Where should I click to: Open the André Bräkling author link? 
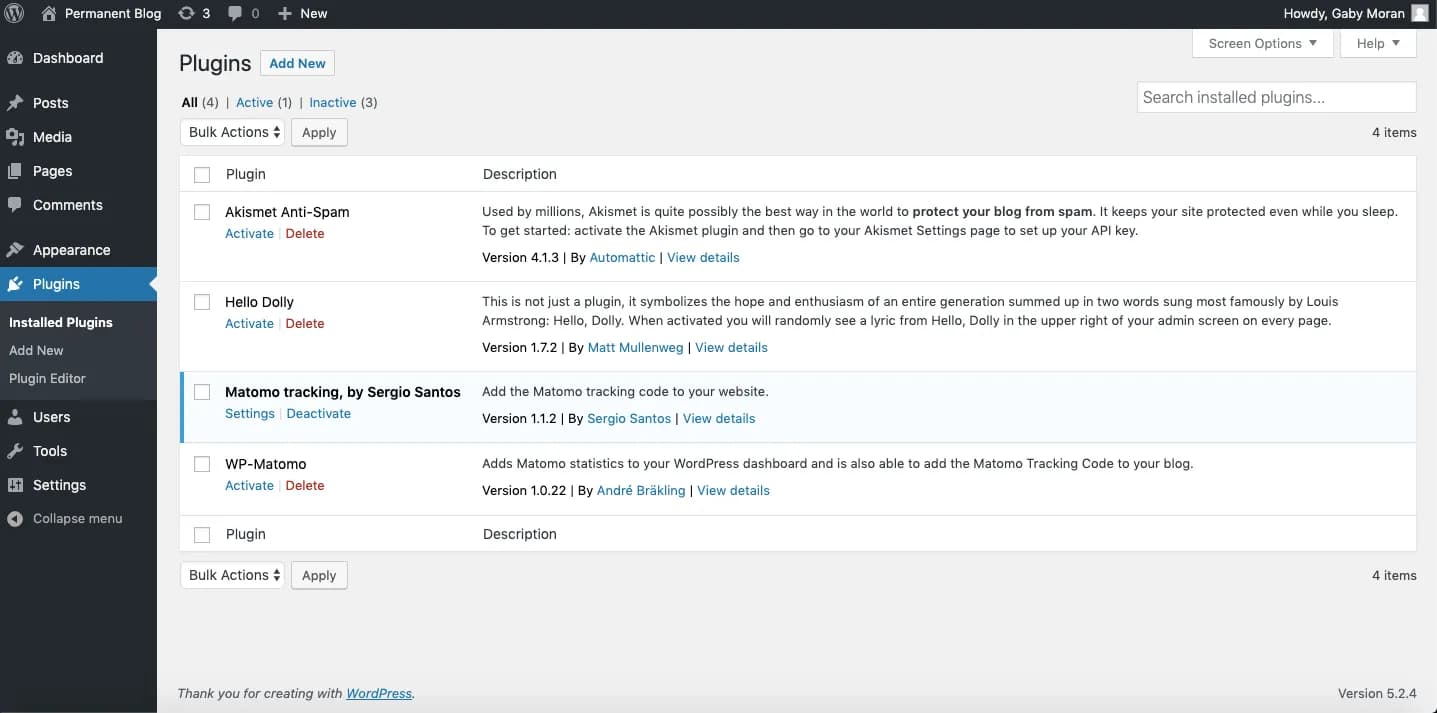click(641, 490)
